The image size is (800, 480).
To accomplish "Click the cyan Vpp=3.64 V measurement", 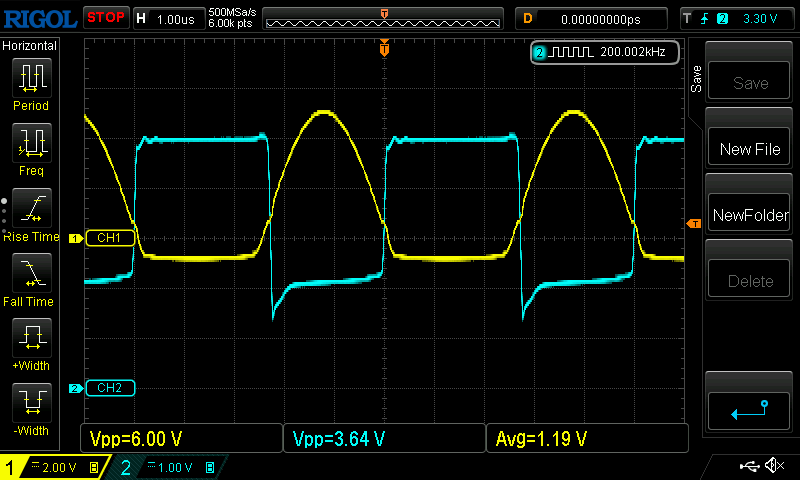I will (x=384, y=438).
